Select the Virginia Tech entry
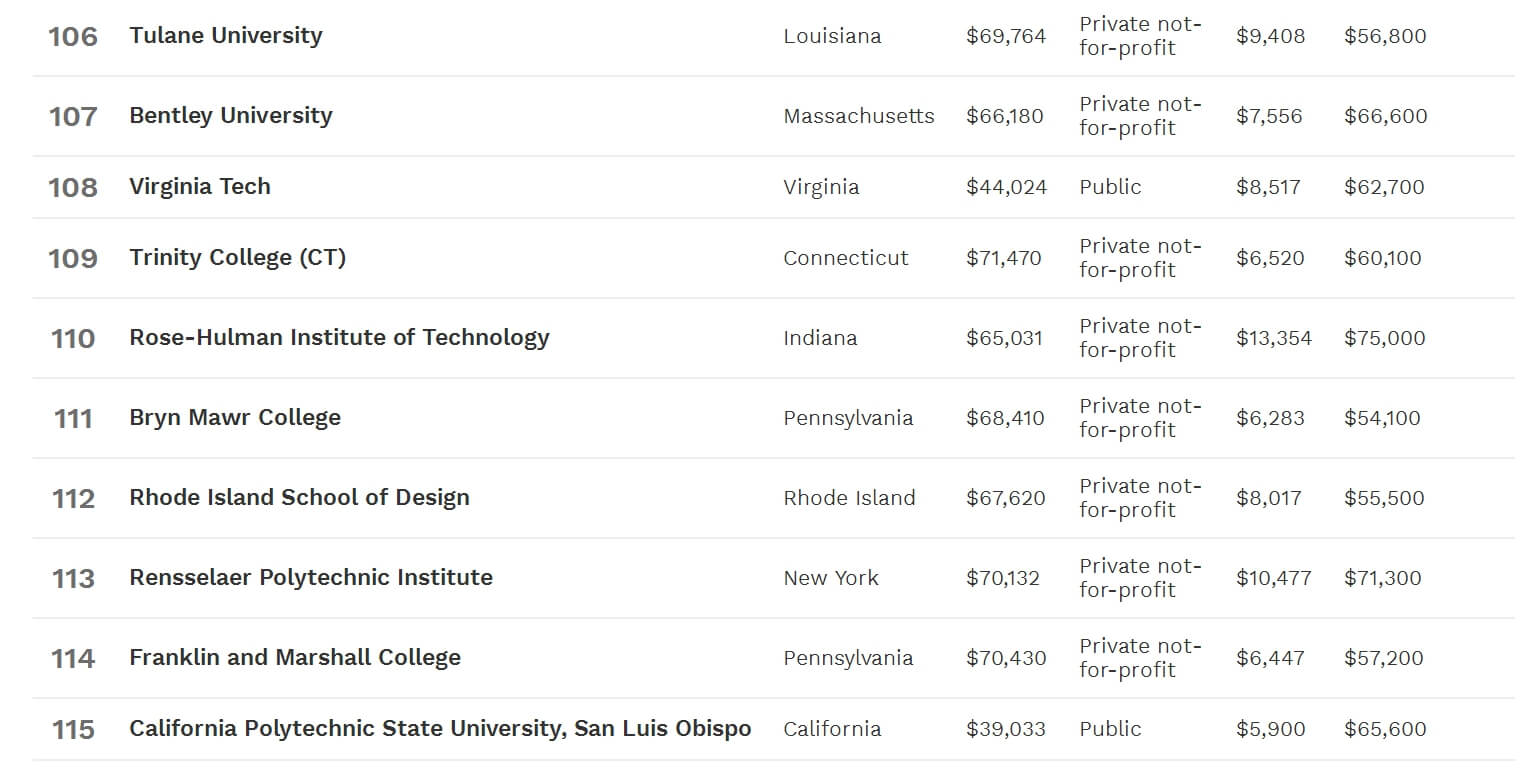Screen dimensions: 1524x768 [x=200, y=187]
